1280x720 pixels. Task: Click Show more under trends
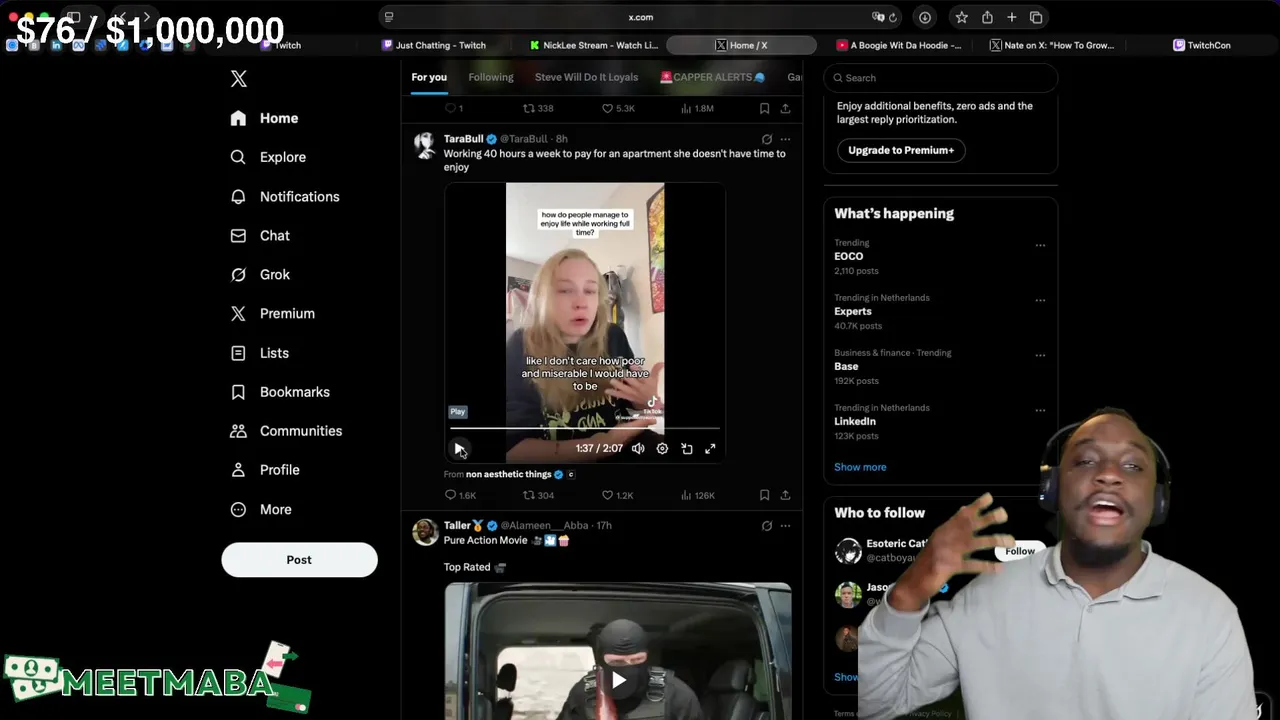pos(860,467)
